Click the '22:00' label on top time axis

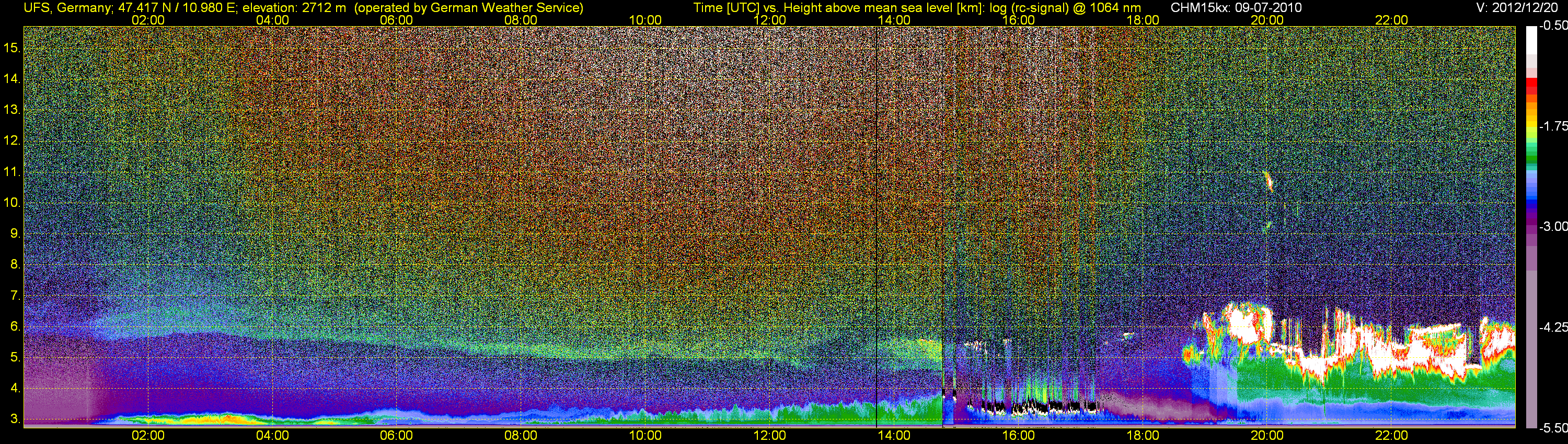(x=1391, y=20)
